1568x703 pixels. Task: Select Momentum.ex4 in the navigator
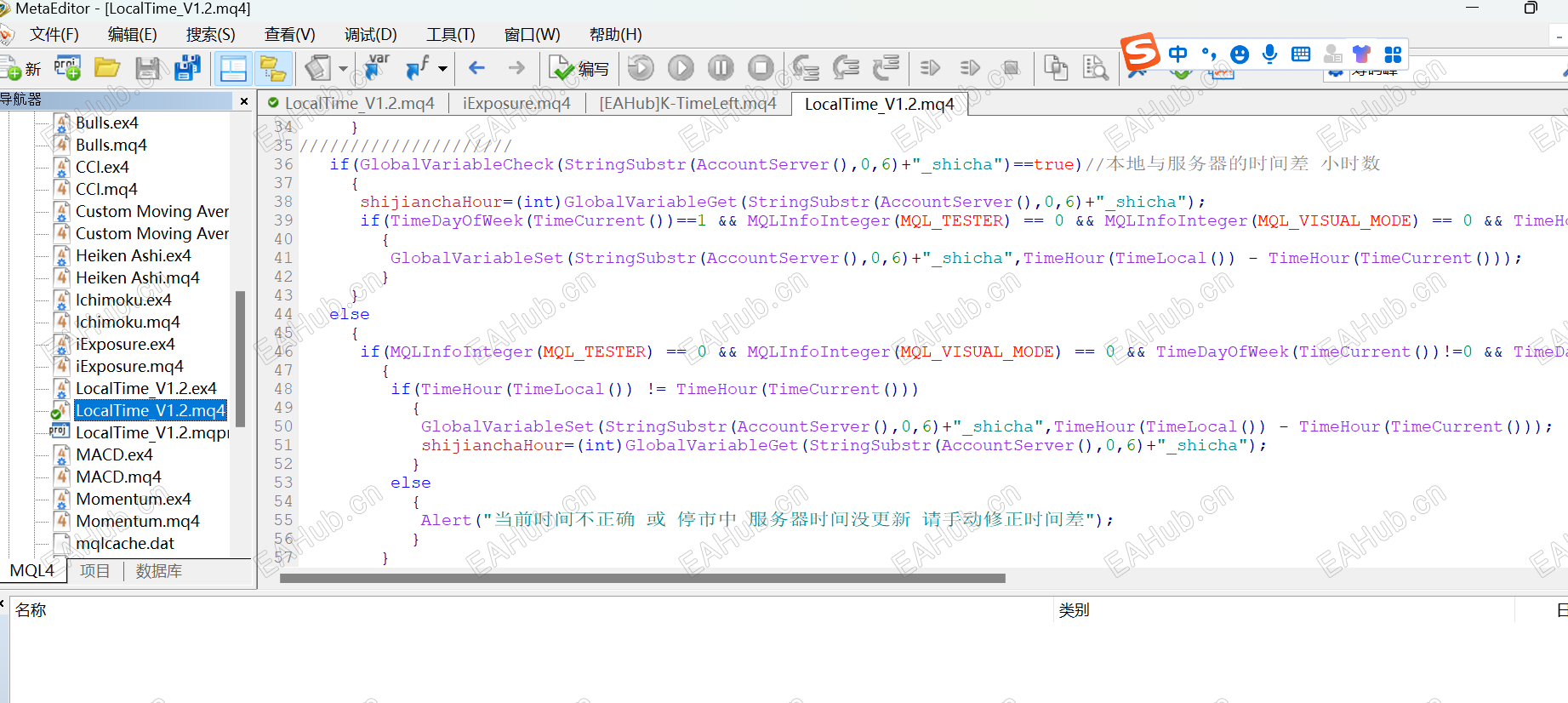point(133,499)
